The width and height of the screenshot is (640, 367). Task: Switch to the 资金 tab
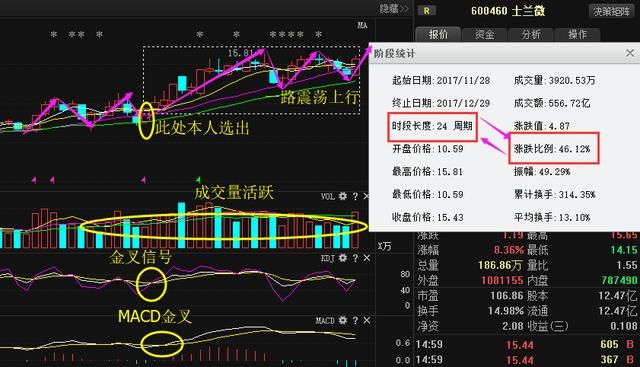484,35
